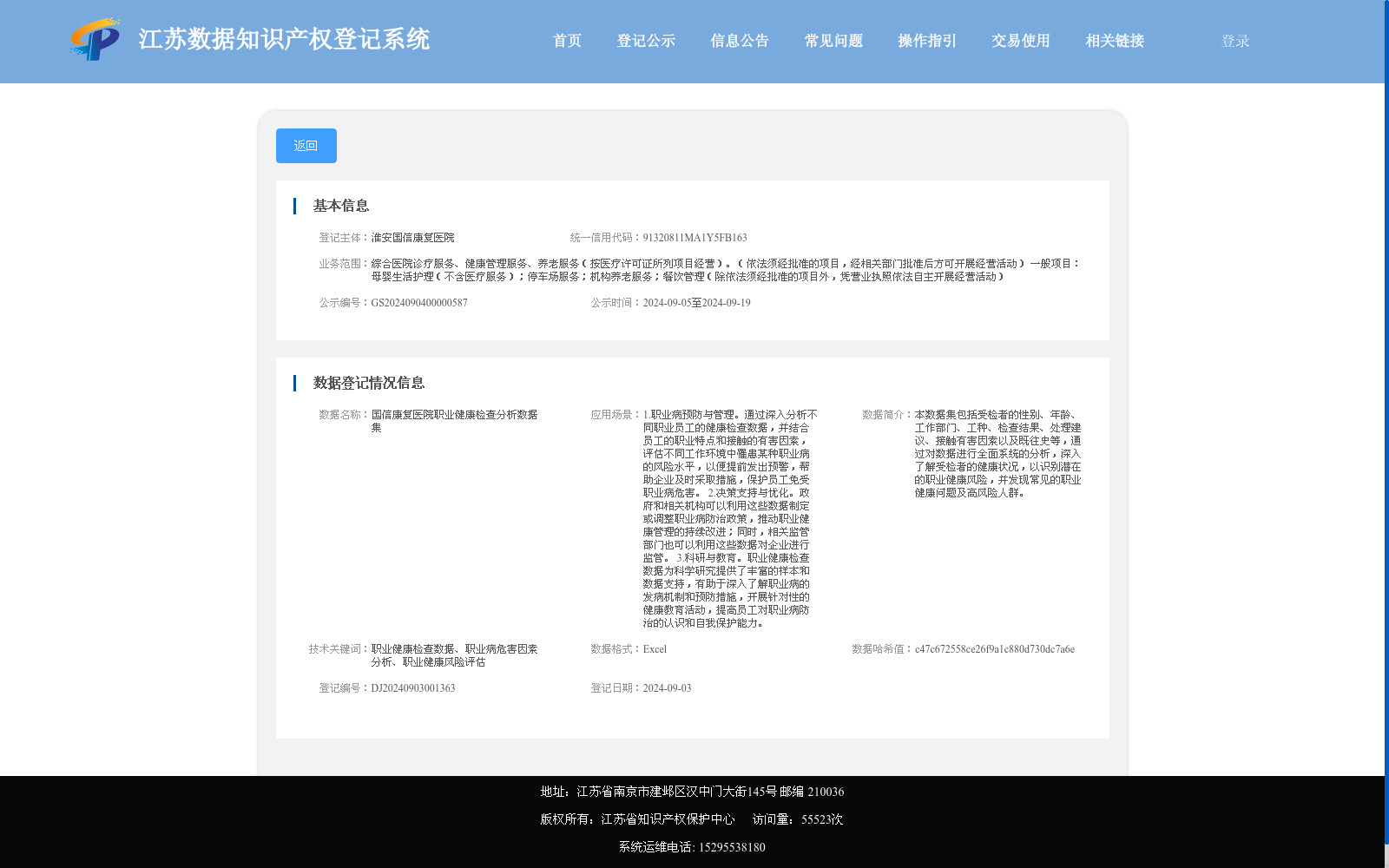Select the 技术关键词 keywords text
Viewport: 1389px width, 868px height.
[x=455, y=655]
